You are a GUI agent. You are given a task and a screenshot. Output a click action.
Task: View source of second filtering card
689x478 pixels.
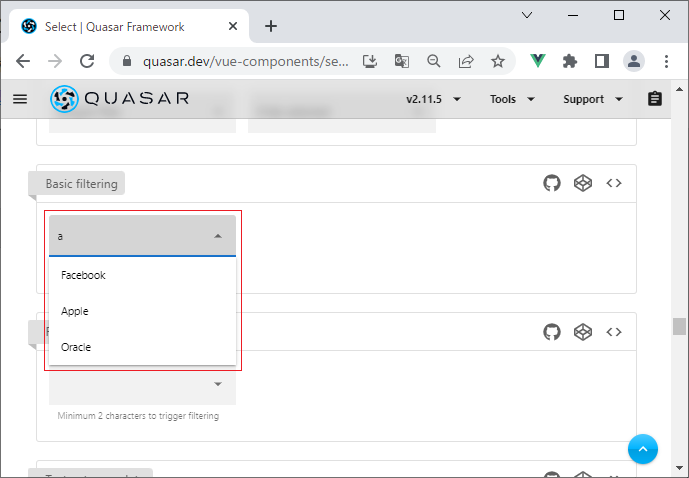(614, 332)
